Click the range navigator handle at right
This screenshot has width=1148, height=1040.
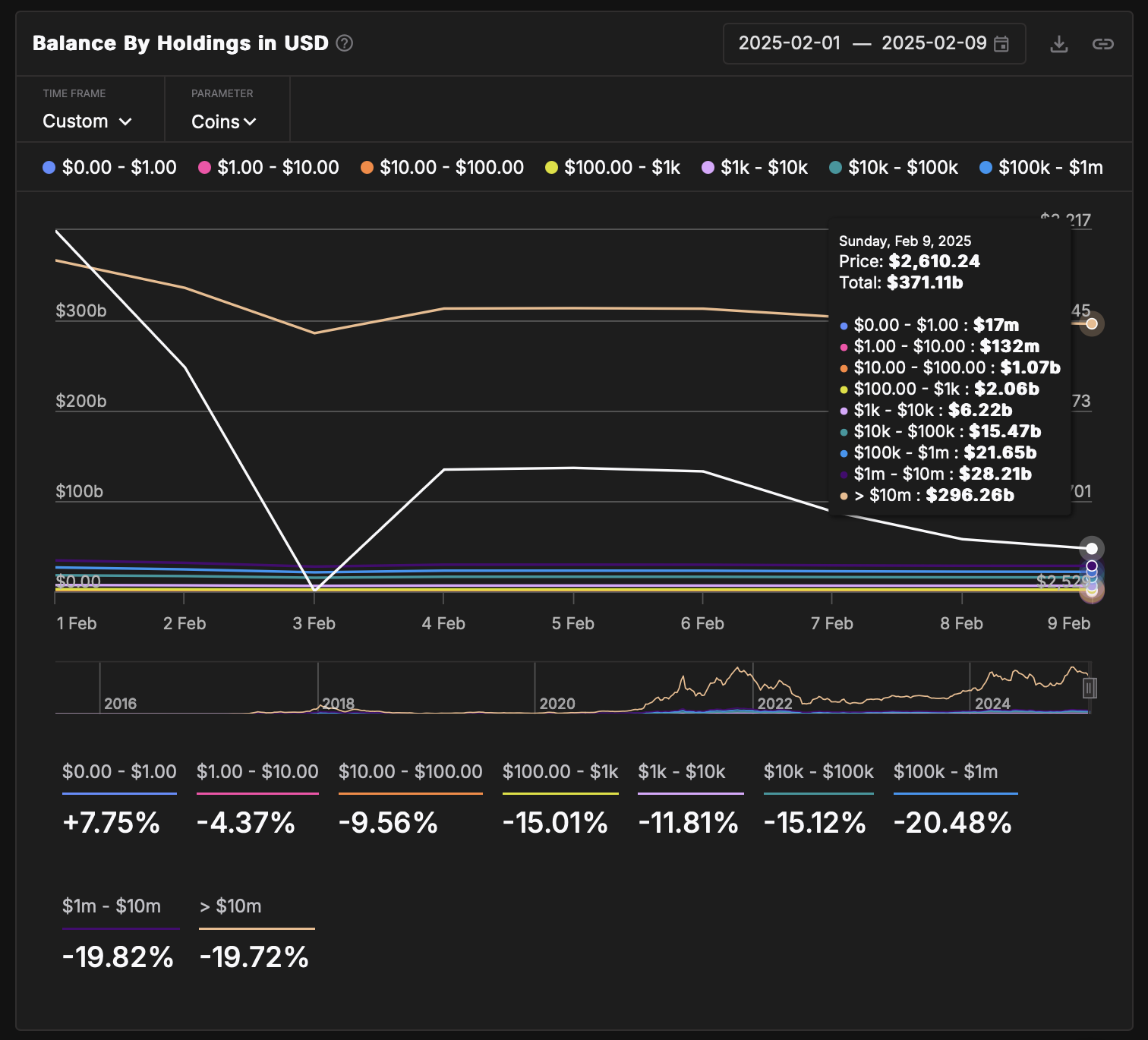tap(1090, 688)
